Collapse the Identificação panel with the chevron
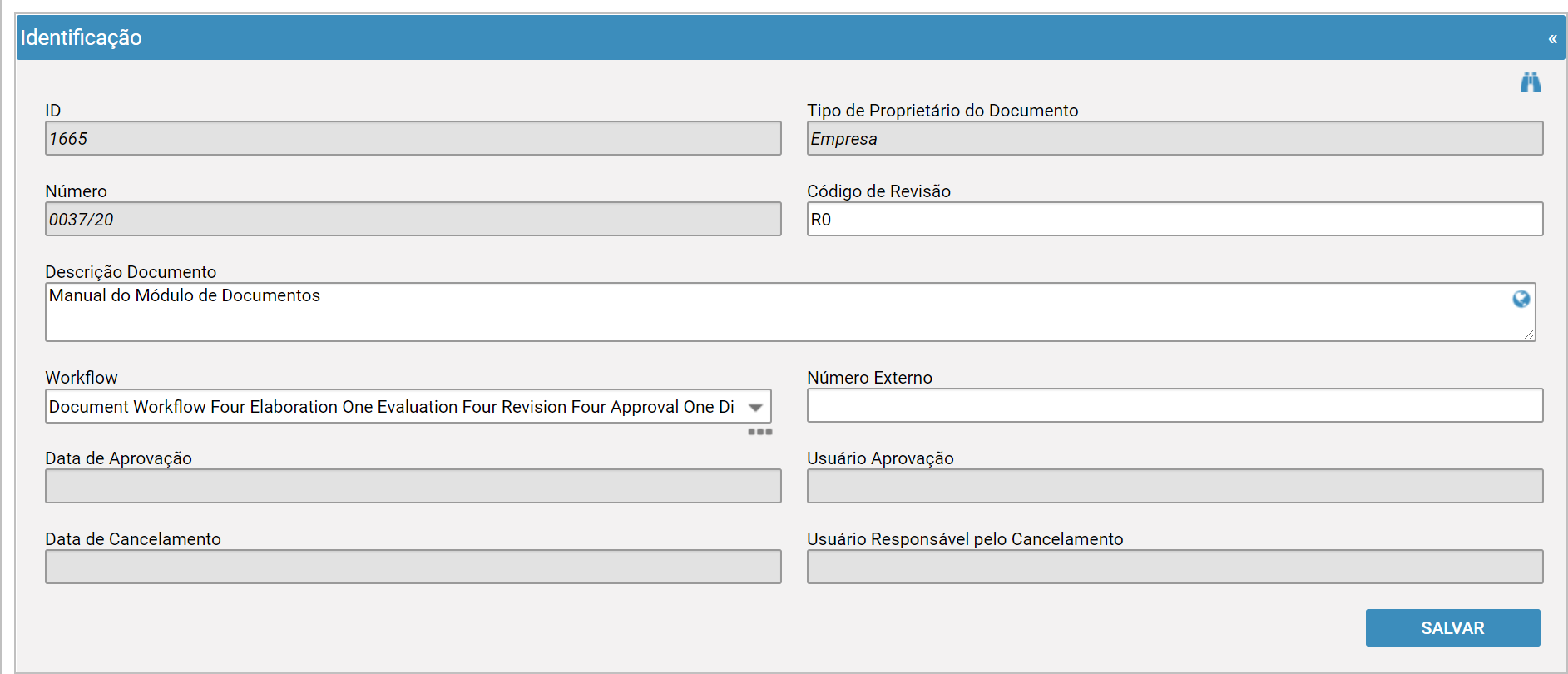The width and height of the screenshot is (1568, 674). pos(1552,38)
